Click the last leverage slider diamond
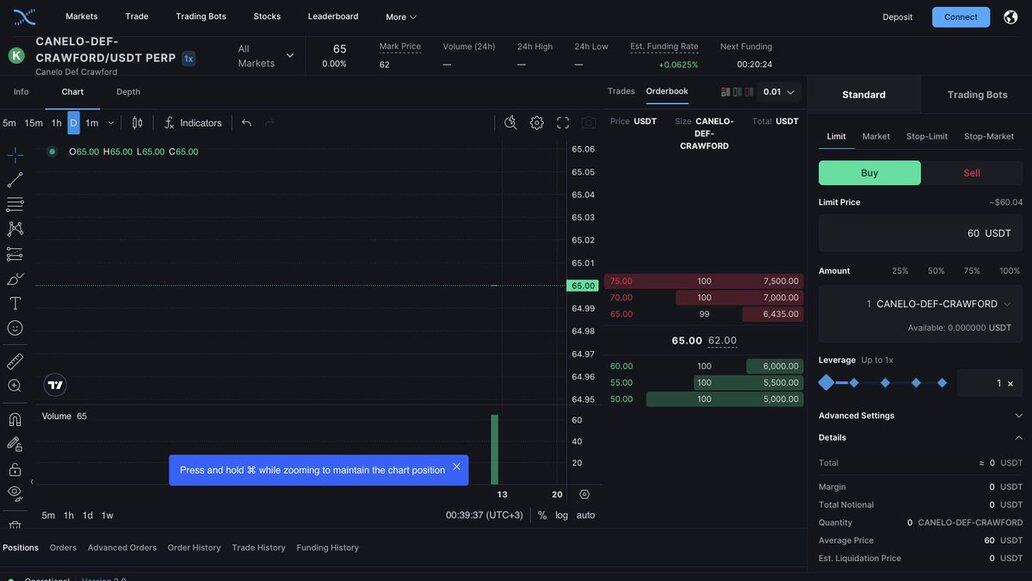1032x581 pixels. pos(942,382)
